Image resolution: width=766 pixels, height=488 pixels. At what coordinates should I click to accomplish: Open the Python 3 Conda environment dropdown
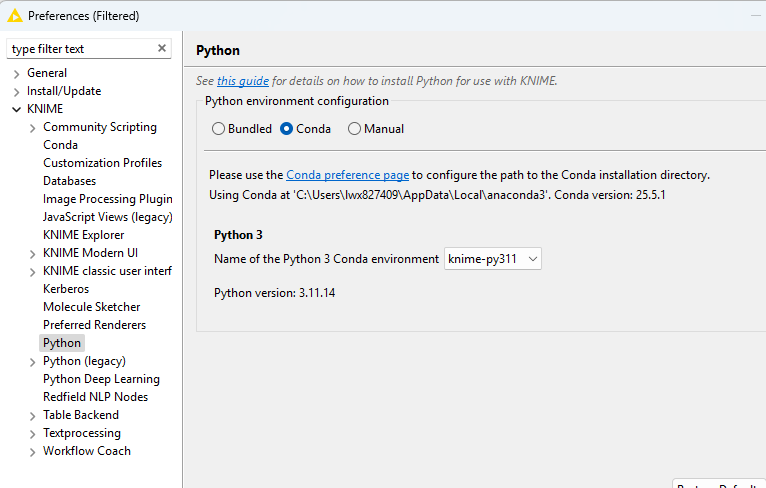493,259
